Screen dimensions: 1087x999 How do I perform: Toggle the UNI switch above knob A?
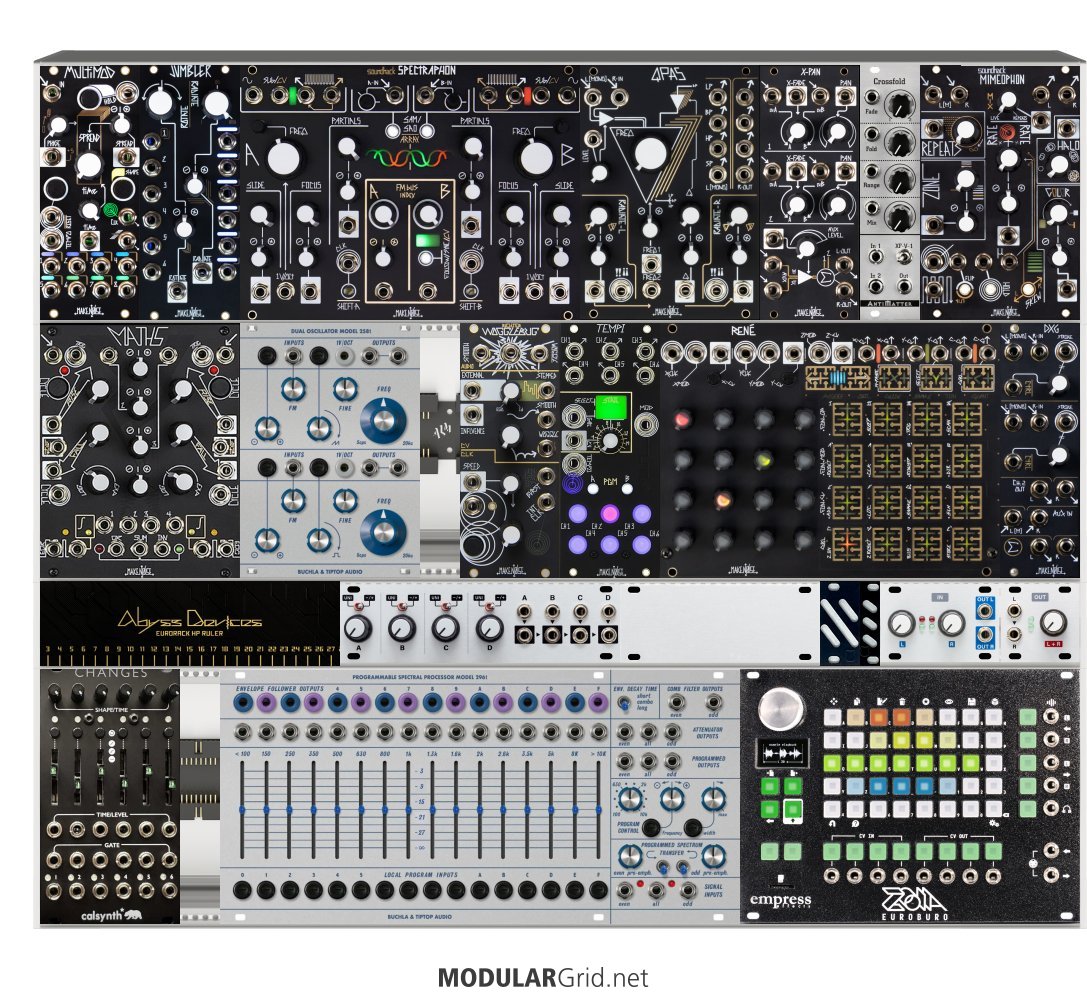coord(358,607)
